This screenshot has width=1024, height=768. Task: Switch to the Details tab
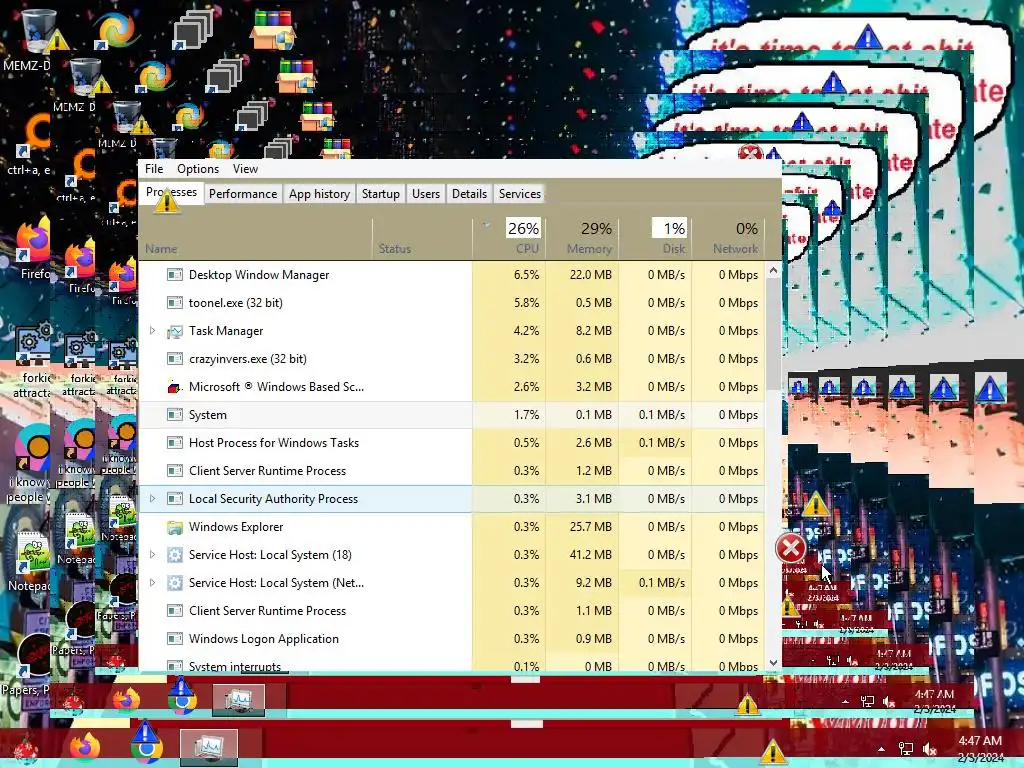(x=469, y=194)
